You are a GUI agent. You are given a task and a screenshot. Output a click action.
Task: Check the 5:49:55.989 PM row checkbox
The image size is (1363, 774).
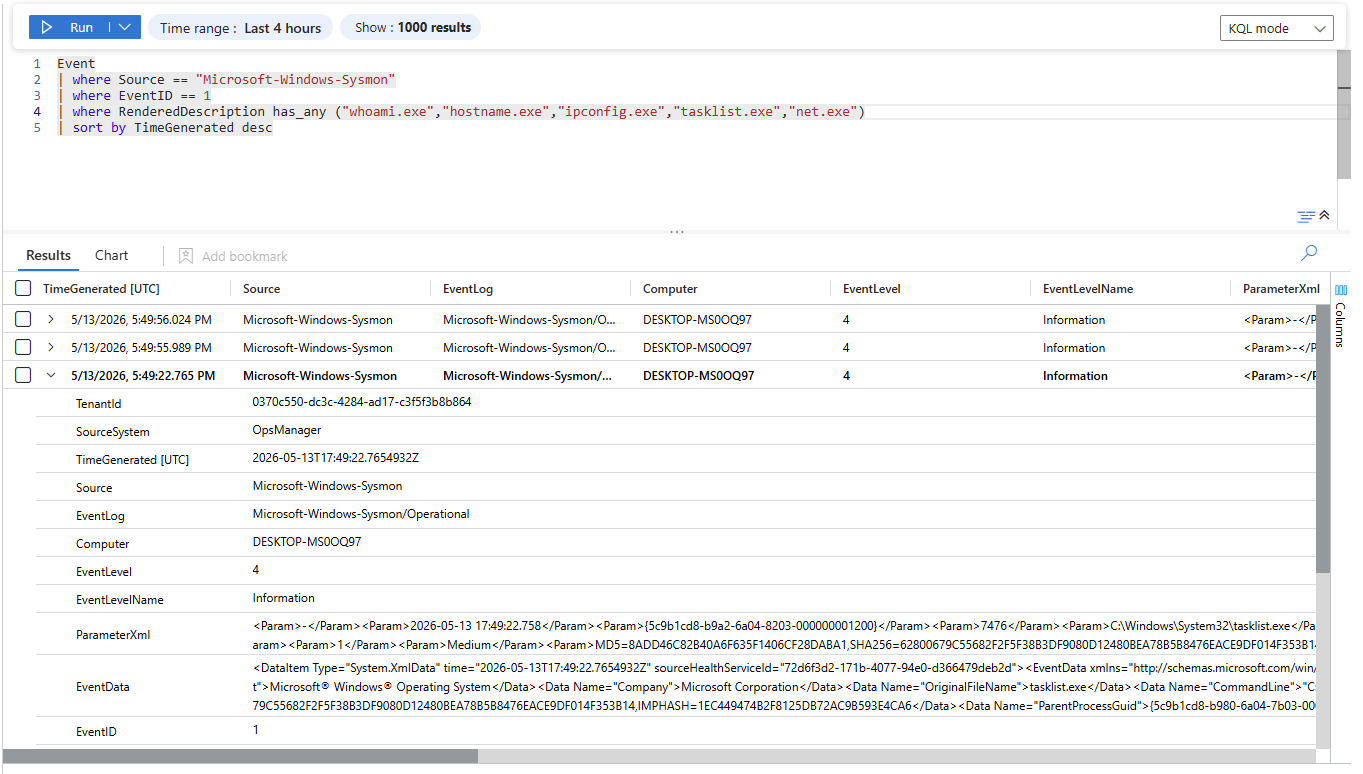tap(23, 348)
